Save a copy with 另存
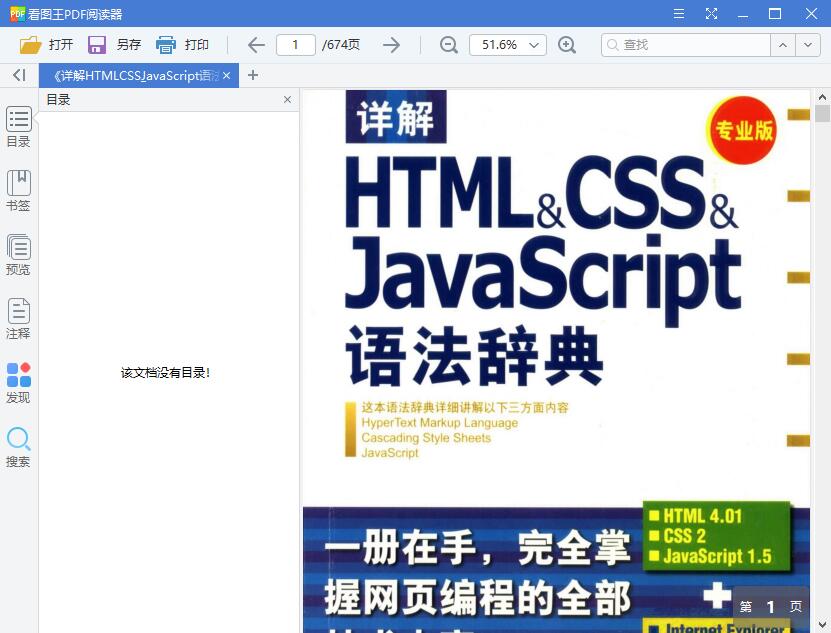831x633 pixels. tap(114, 45)
